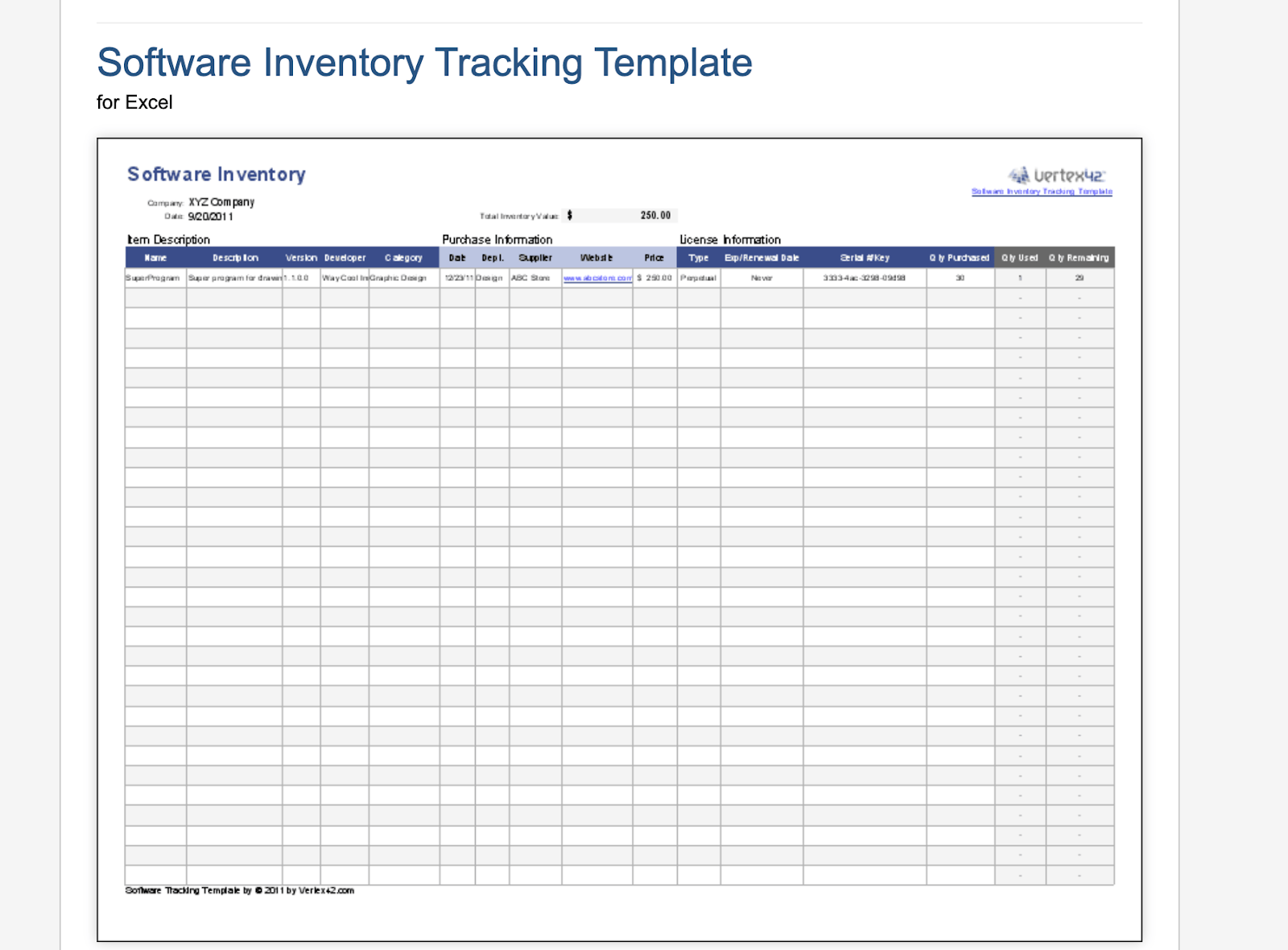Click the Qty Used column header
The height and width of the screenshot is (950, 1288).
[x=1020, y=258]
